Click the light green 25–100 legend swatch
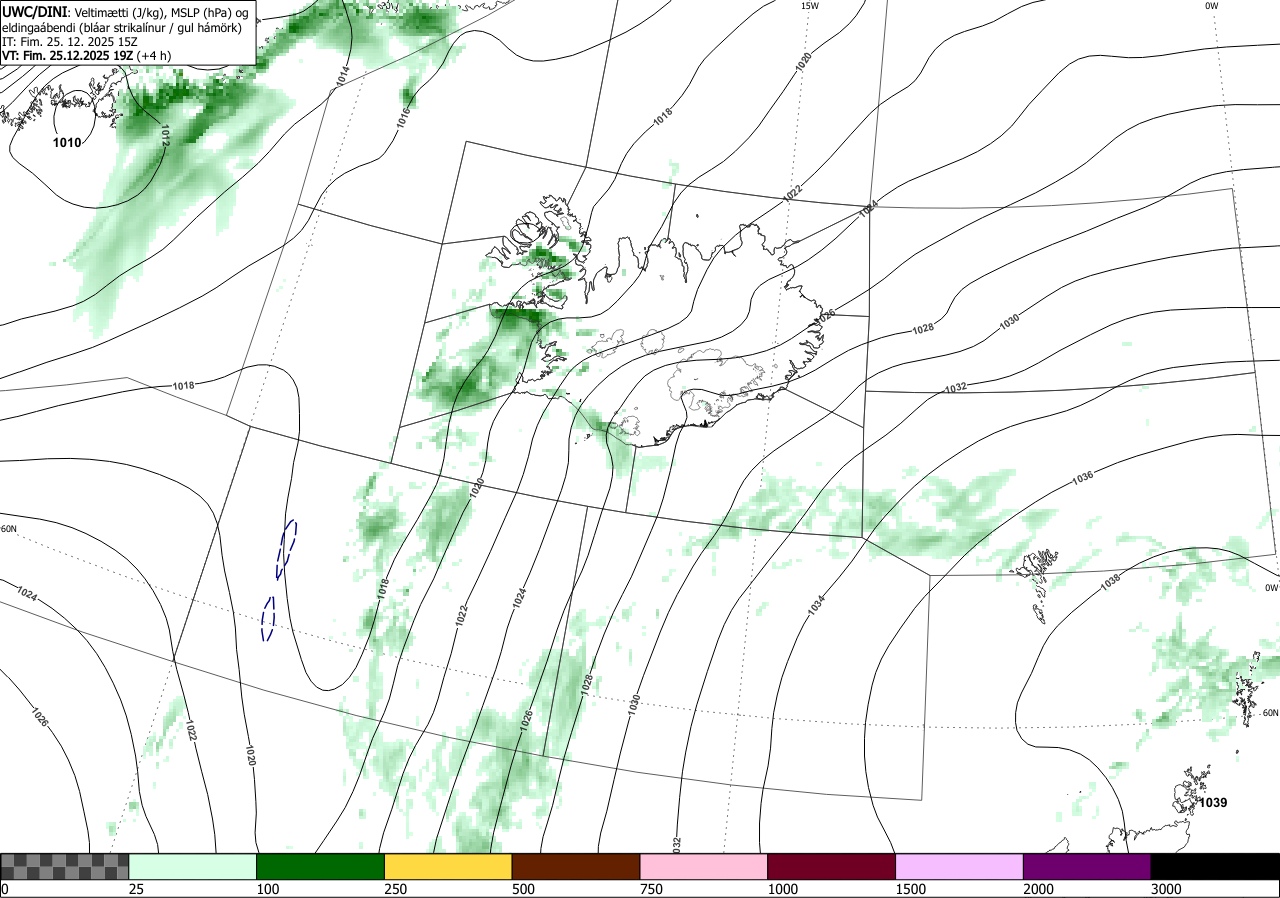Image resolution: width=1280 pixels, height=898 pixels. [x=193, y=866]
